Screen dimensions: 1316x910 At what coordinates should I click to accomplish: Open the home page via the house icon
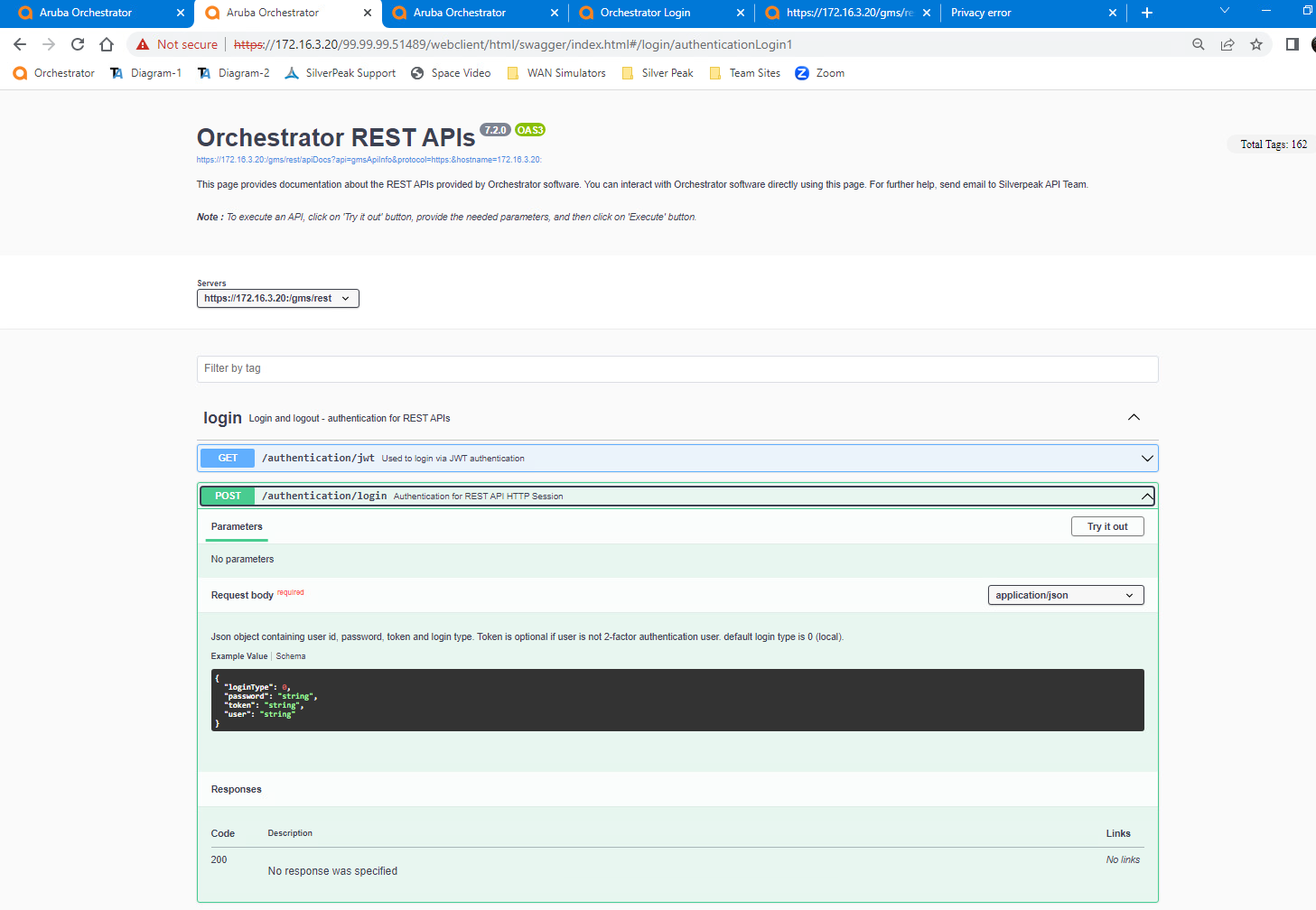point(107,44)
